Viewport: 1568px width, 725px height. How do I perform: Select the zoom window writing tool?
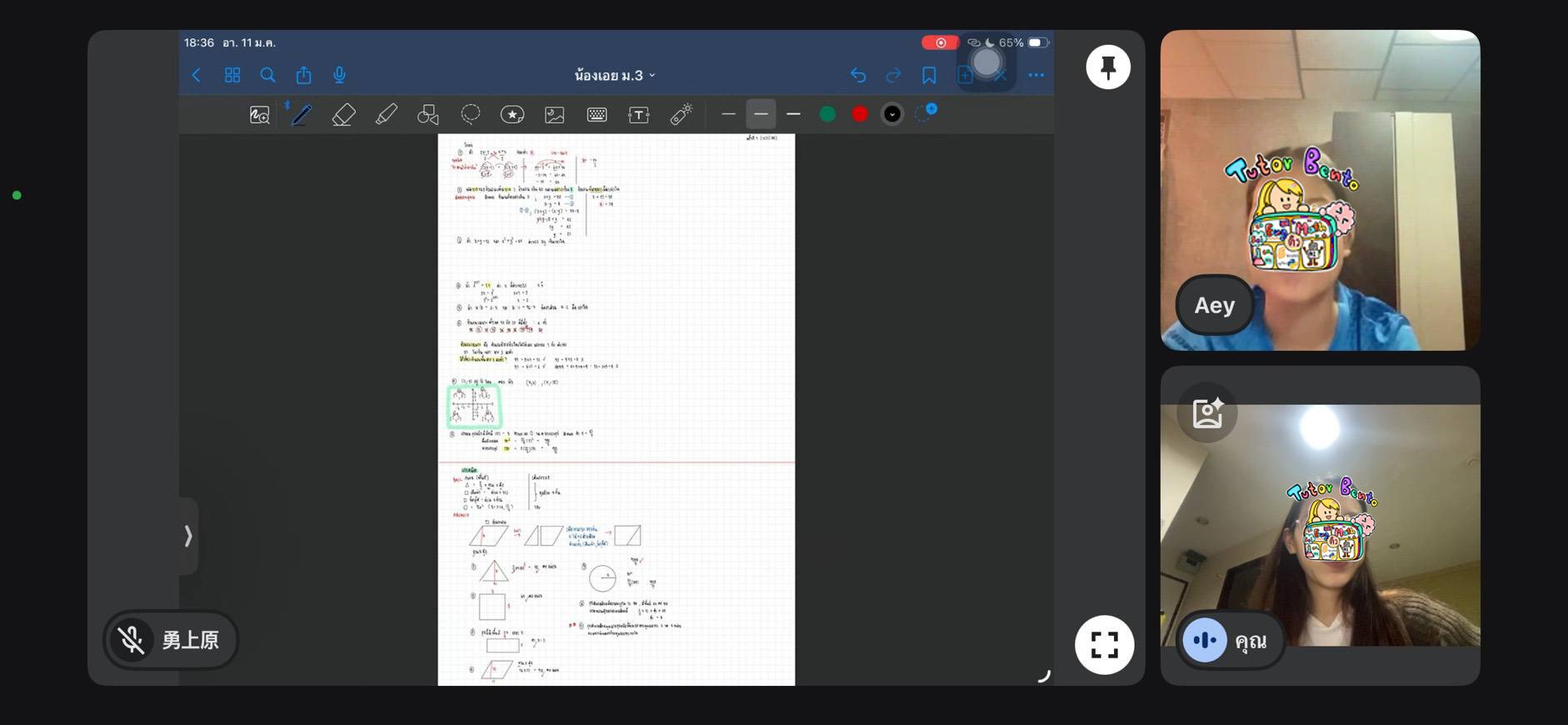[x=260, y=115]
